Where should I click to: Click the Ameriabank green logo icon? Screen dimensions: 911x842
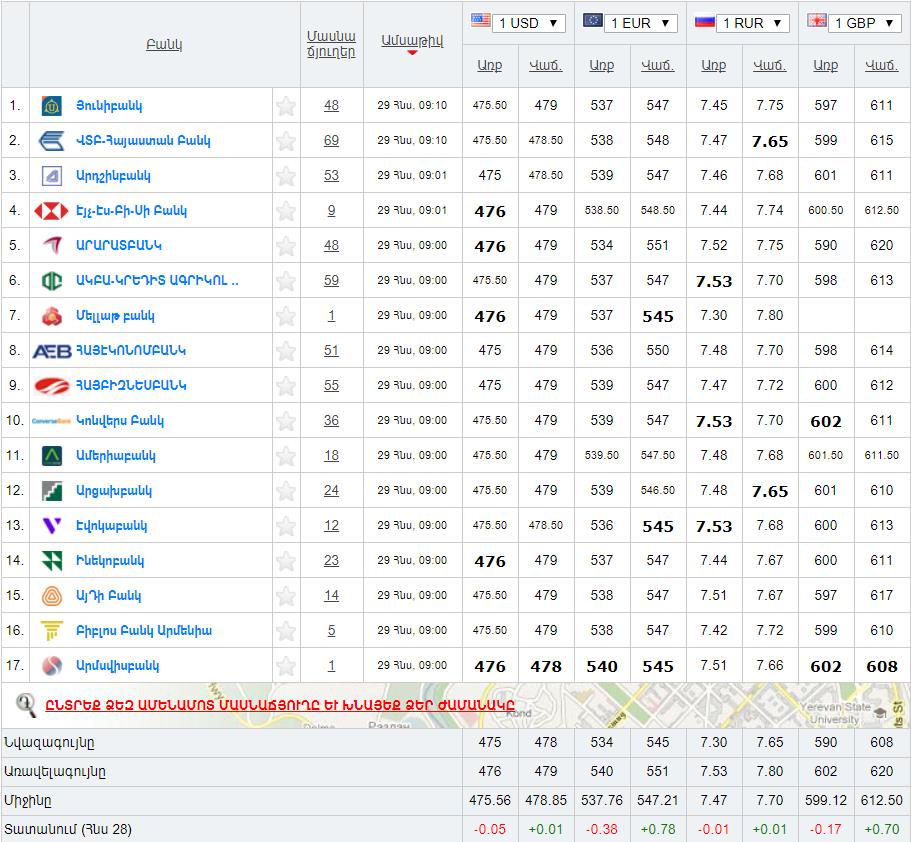[x=52, y=456]
